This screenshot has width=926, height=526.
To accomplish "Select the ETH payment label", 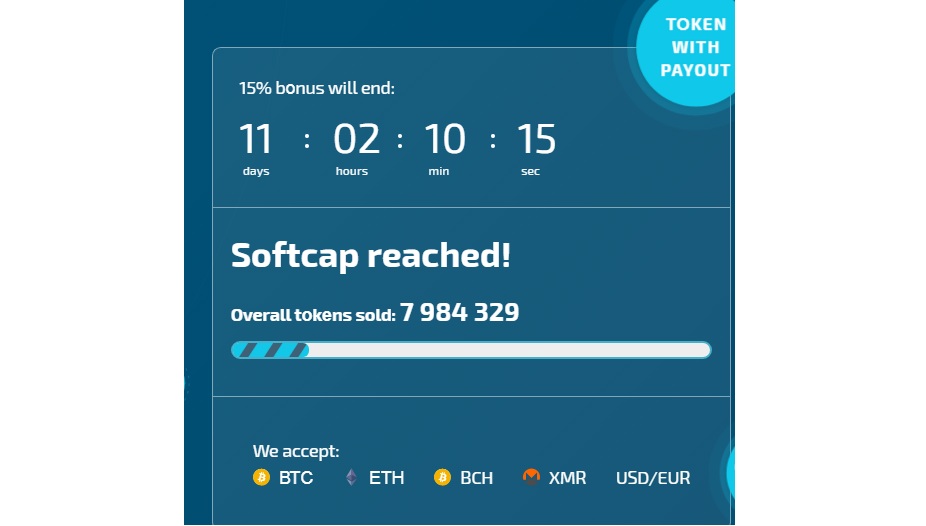I will pyautogui.click(x=386, y=478).
